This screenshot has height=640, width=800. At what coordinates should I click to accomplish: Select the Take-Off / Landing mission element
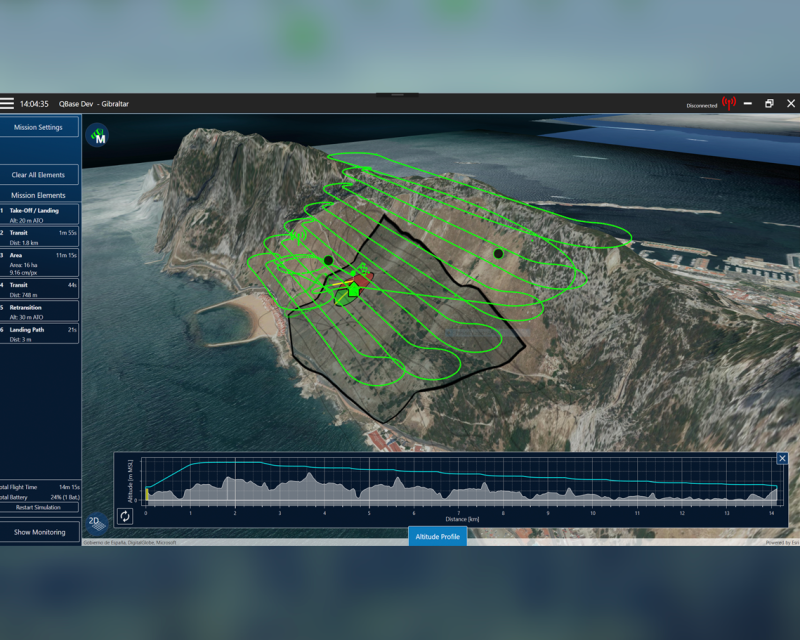[39, 215]
